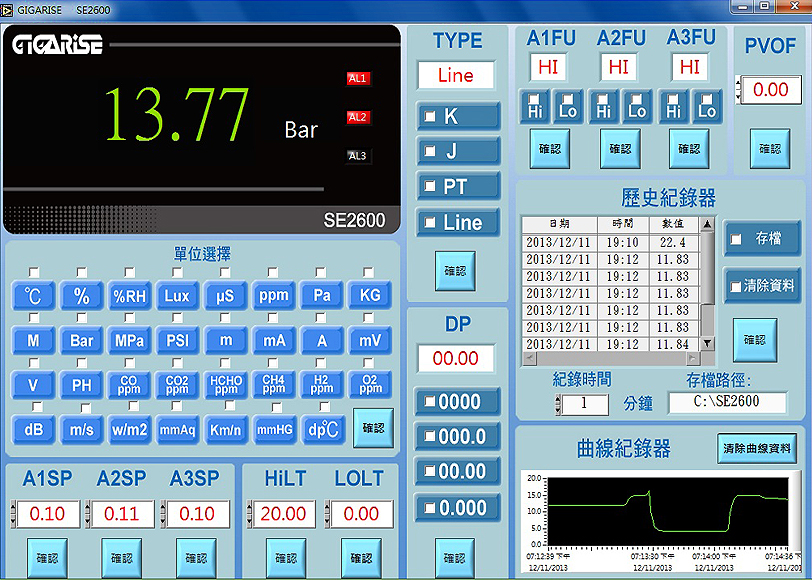Click the A2SP value stepper arrows
This screenshot has height=580, width=812.
coord(88,514)
